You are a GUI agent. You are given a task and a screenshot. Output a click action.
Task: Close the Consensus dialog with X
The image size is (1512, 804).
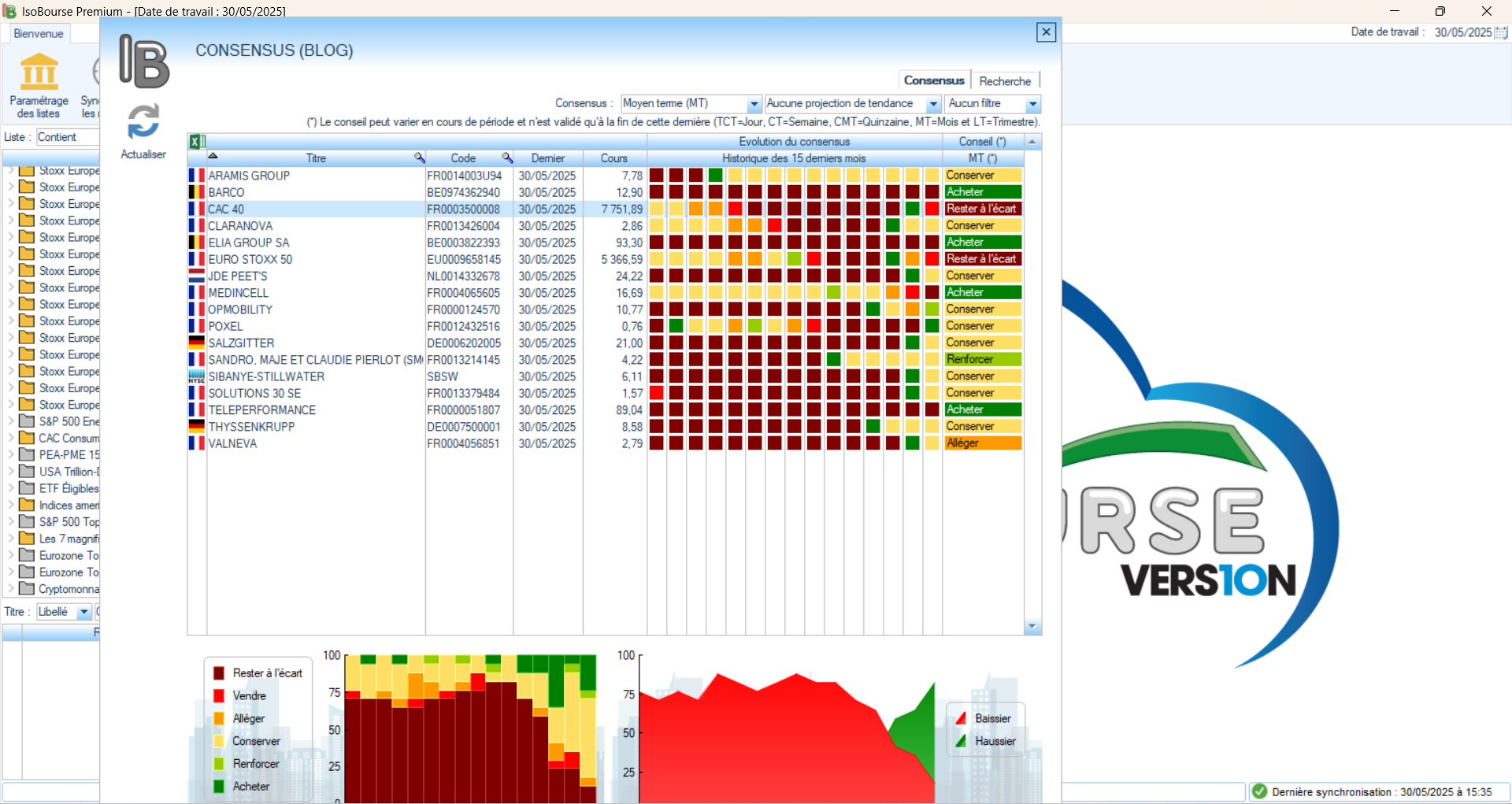1046,32
